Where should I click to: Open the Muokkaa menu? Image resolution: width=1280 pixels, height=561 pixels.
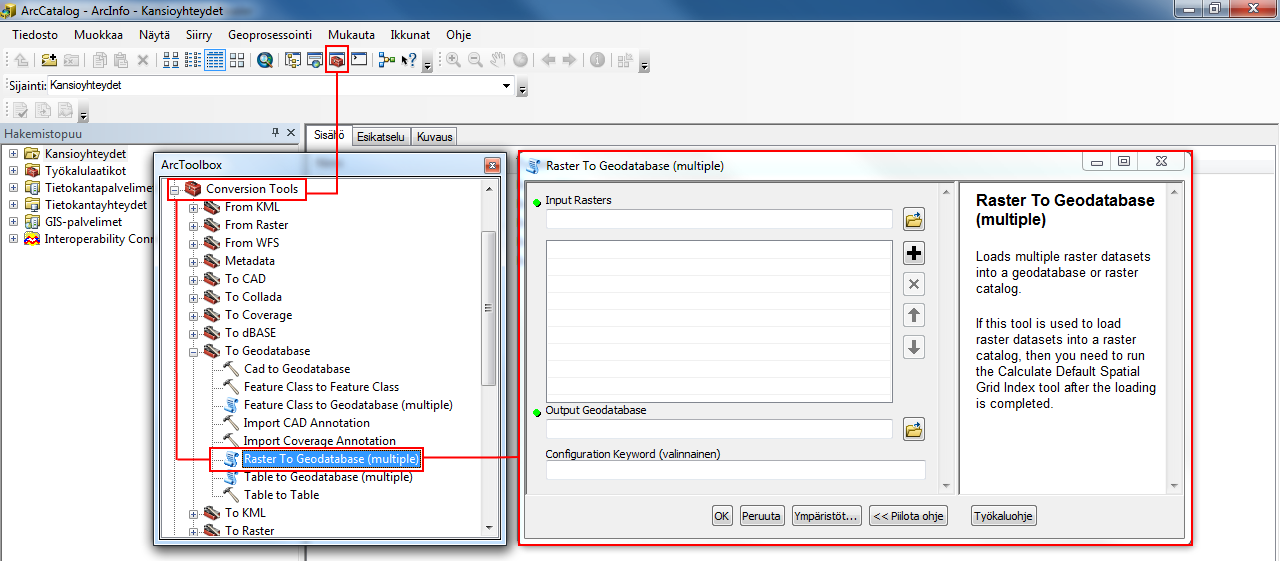click(x=98, y=34)
